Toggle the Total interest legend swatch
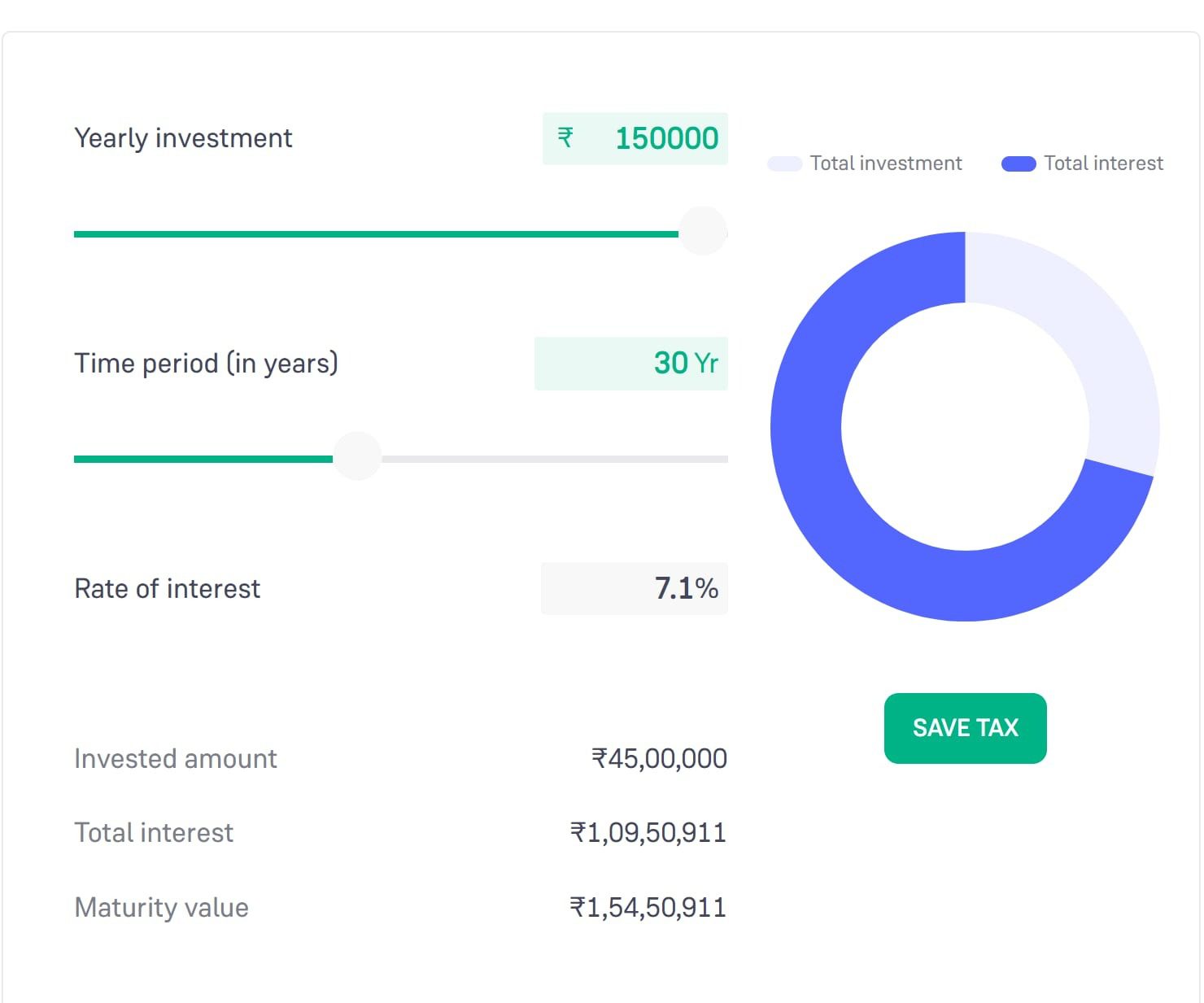 (x=1019, y=164)
